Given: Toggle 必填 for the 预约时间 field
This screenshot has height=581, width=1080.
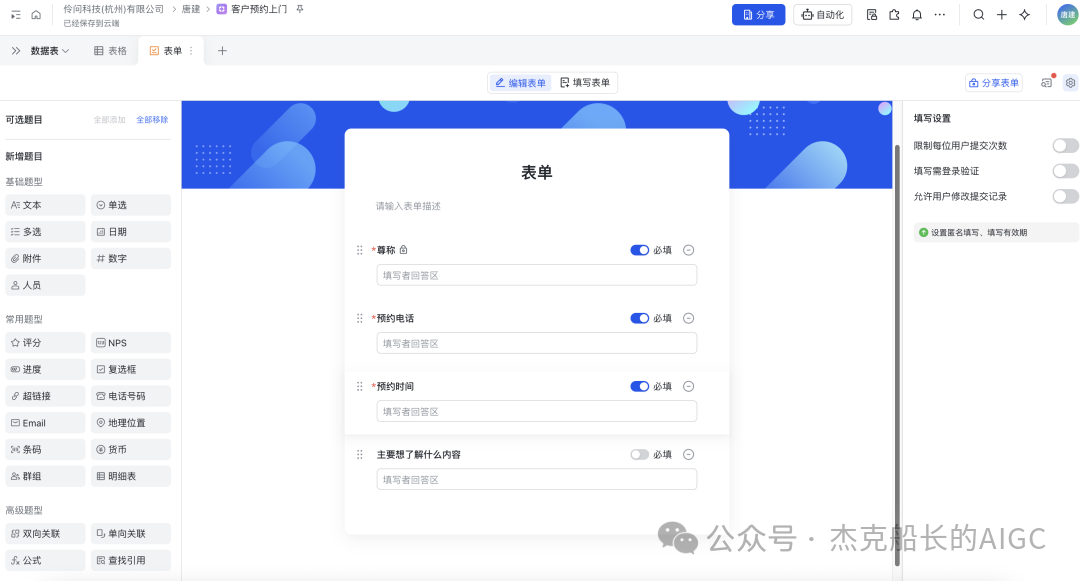Looking at the screenshot, I should tap(639, 386).
